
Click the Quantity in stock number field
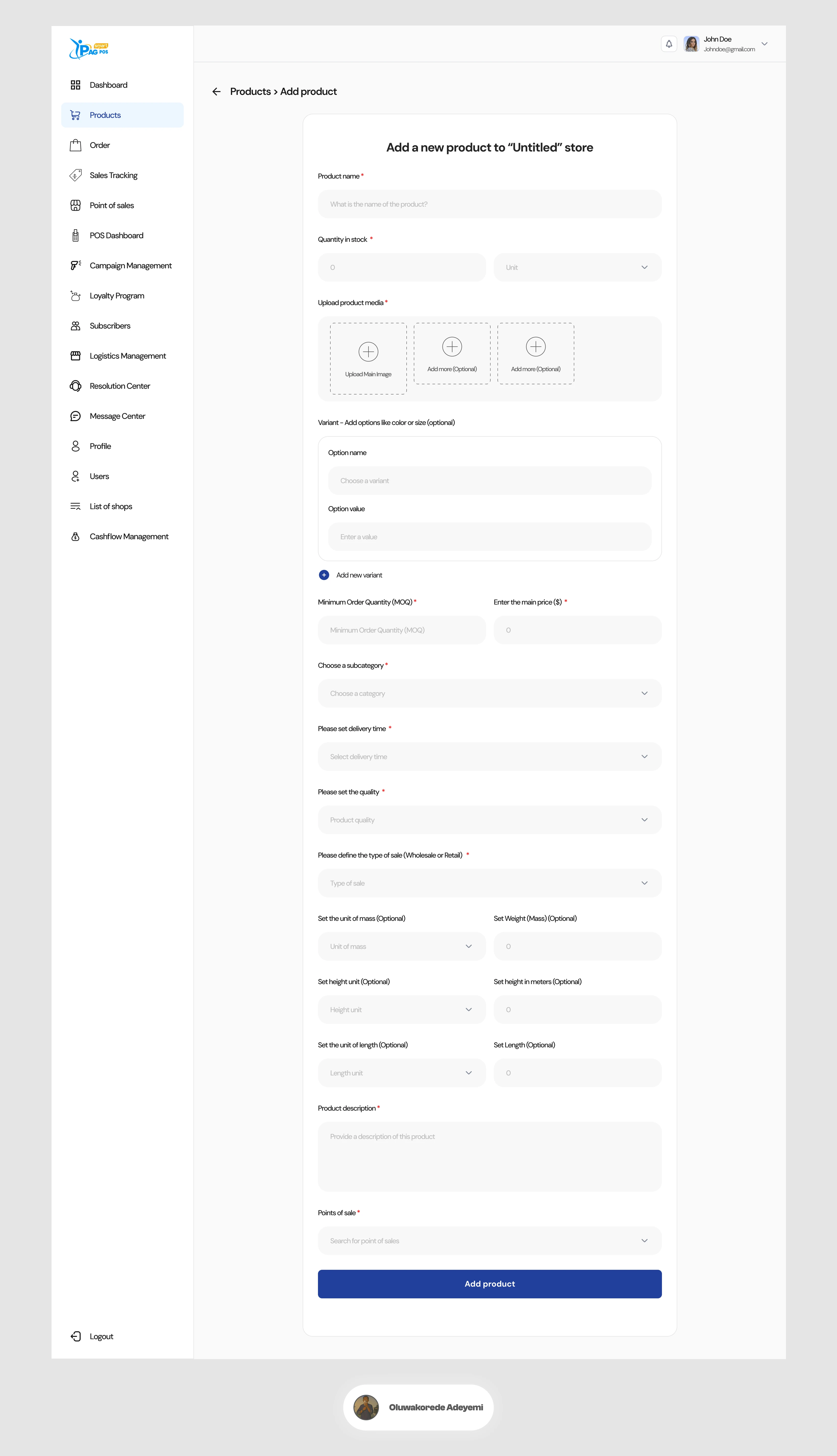click(x=402, y=267)
